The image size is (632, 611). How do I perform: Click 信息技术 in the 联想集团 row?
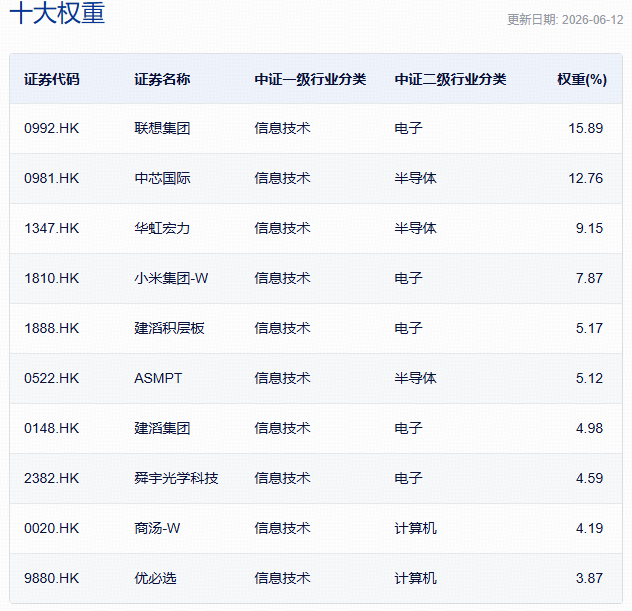point(282,129)
